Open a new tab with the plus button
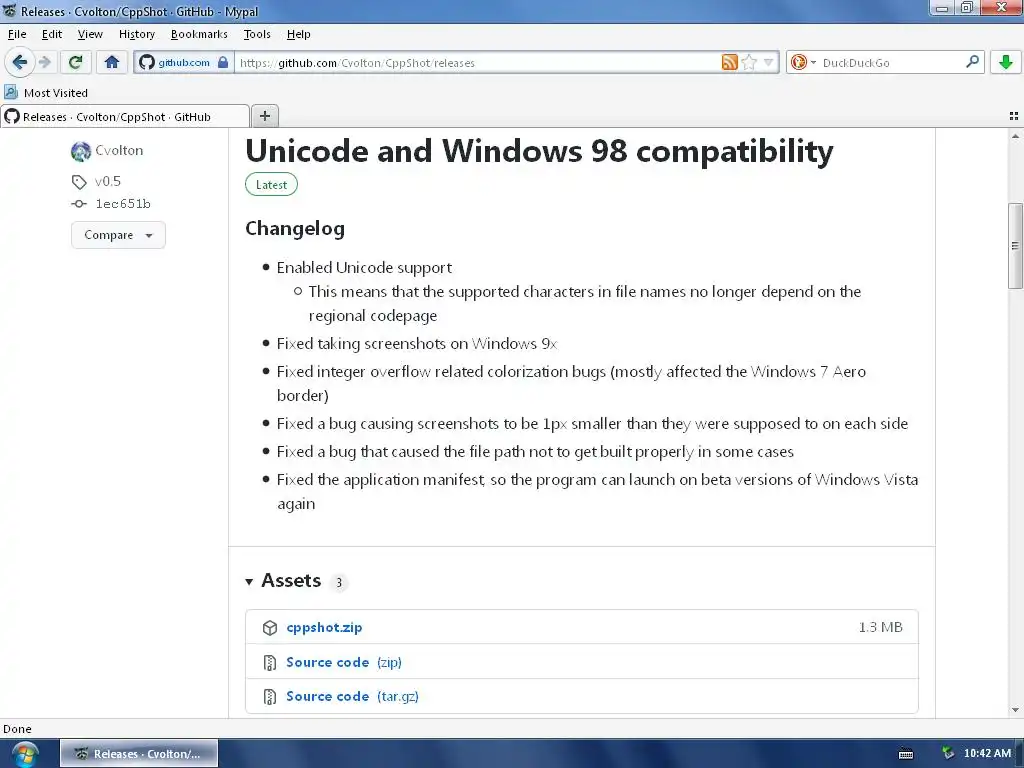This screenshot has width=1024, height=768. tap(264, 116)
